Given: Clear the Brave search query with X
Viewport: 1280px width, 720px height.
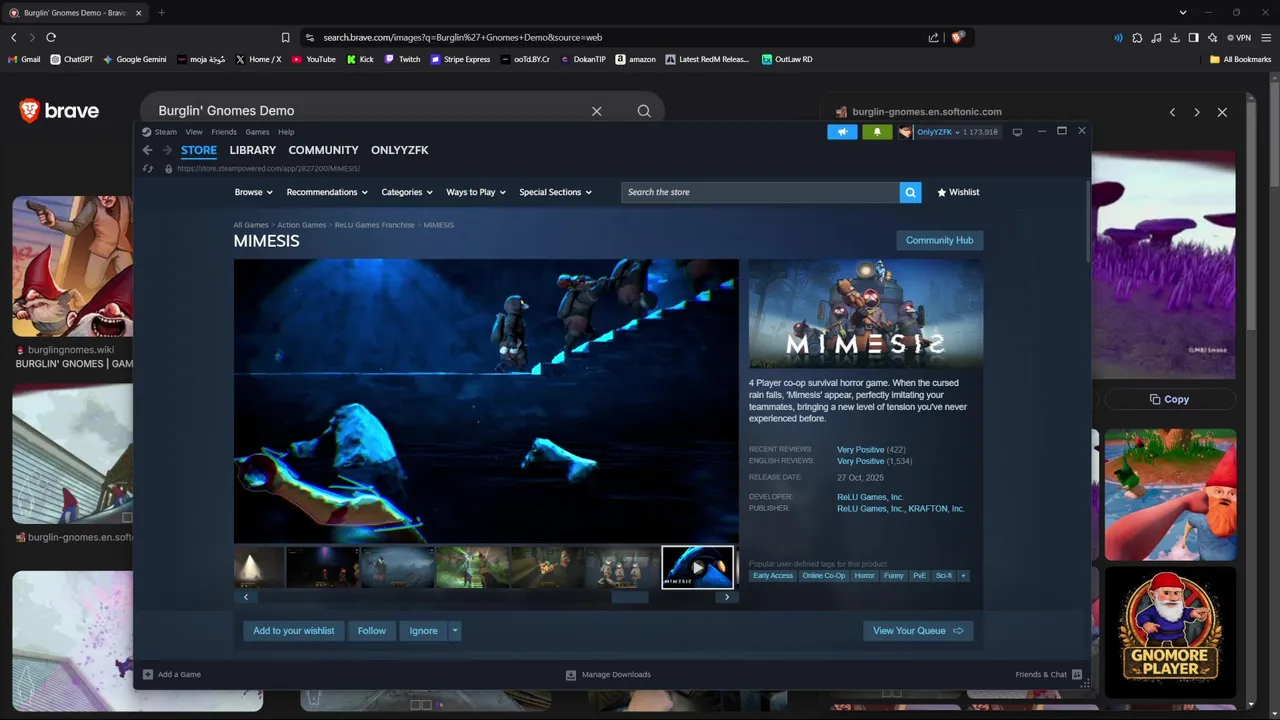Looking at the screenshot, I should [x=597, y=111].
